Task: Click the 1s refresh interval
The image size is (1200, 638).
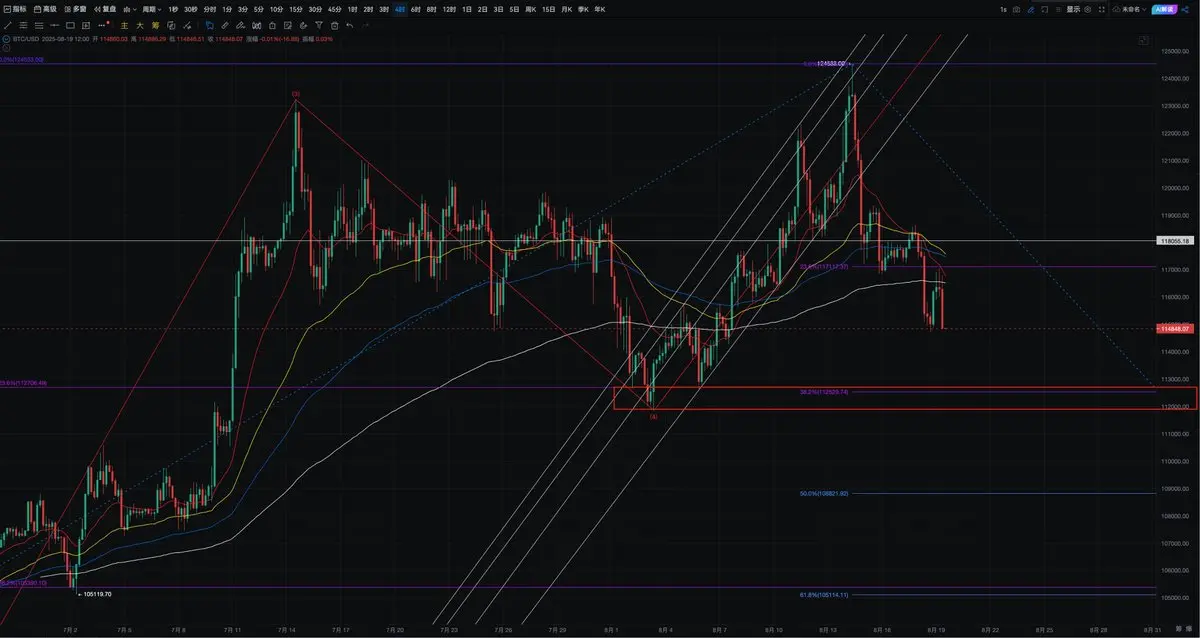Action: coord(1003,9)
